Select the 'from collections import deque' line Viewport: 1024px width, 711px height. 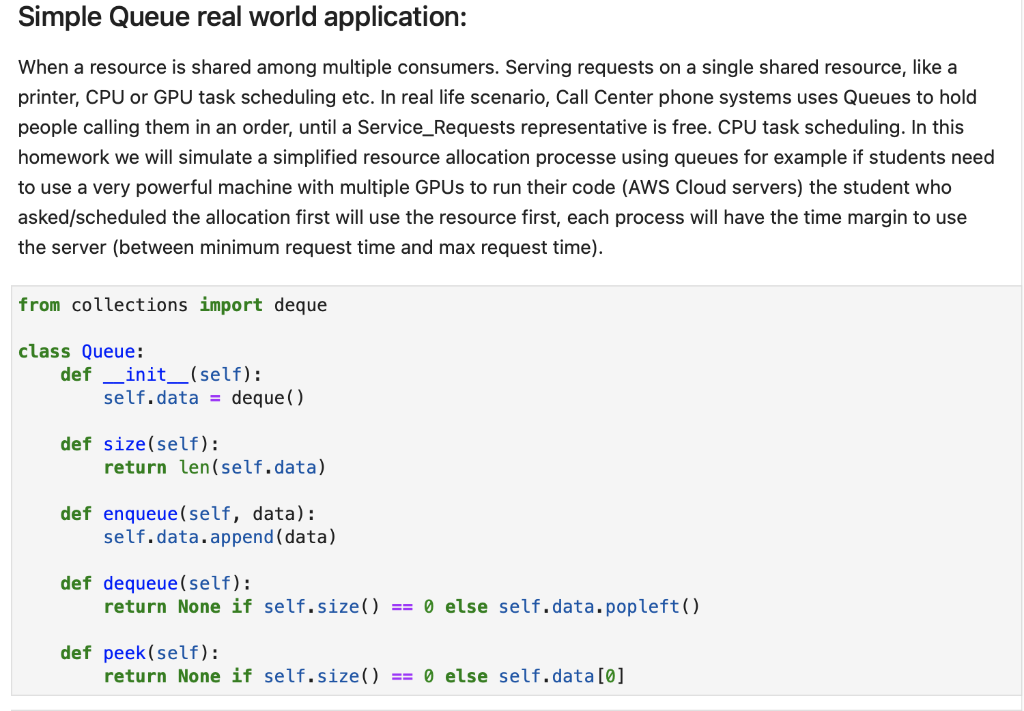point(172,305)
